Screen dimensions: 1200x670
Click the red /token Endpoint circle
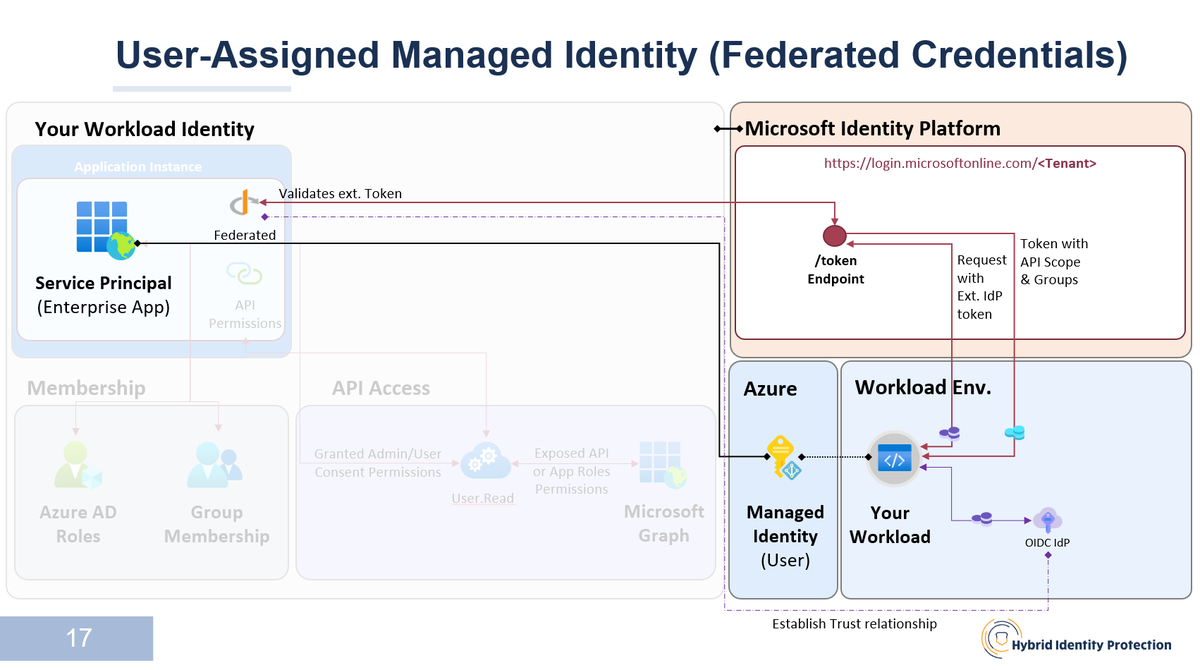pyautogui.click(x=834, y=236)
